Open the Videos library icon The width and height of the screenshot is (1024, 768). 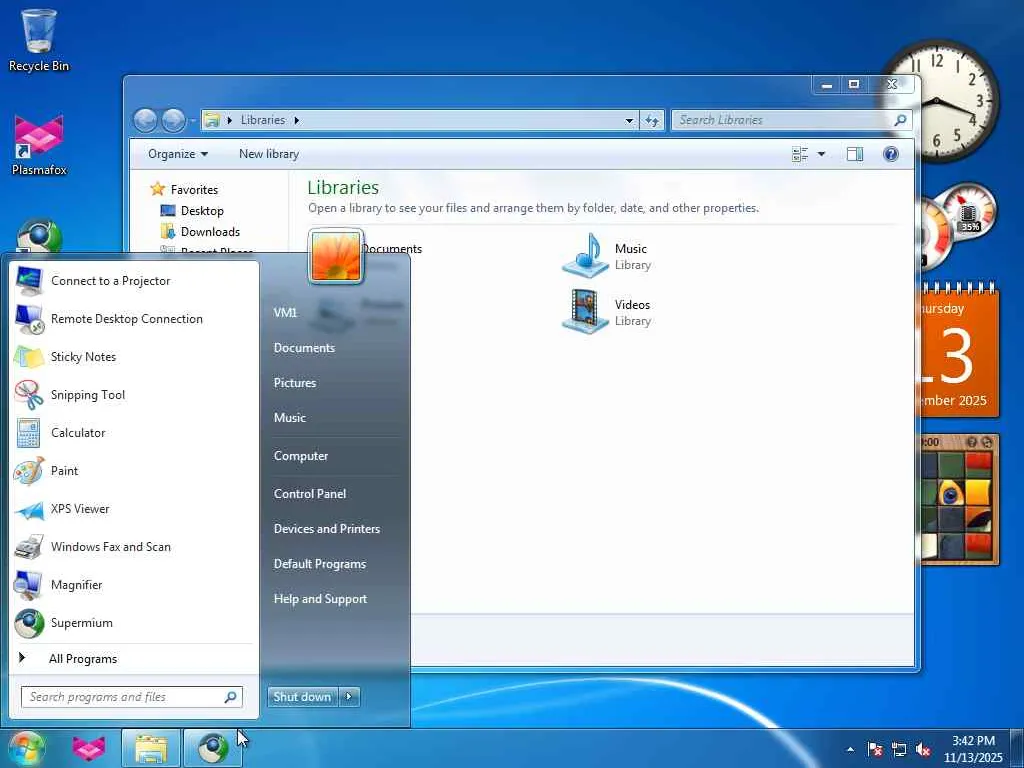(x=586, y=312)
